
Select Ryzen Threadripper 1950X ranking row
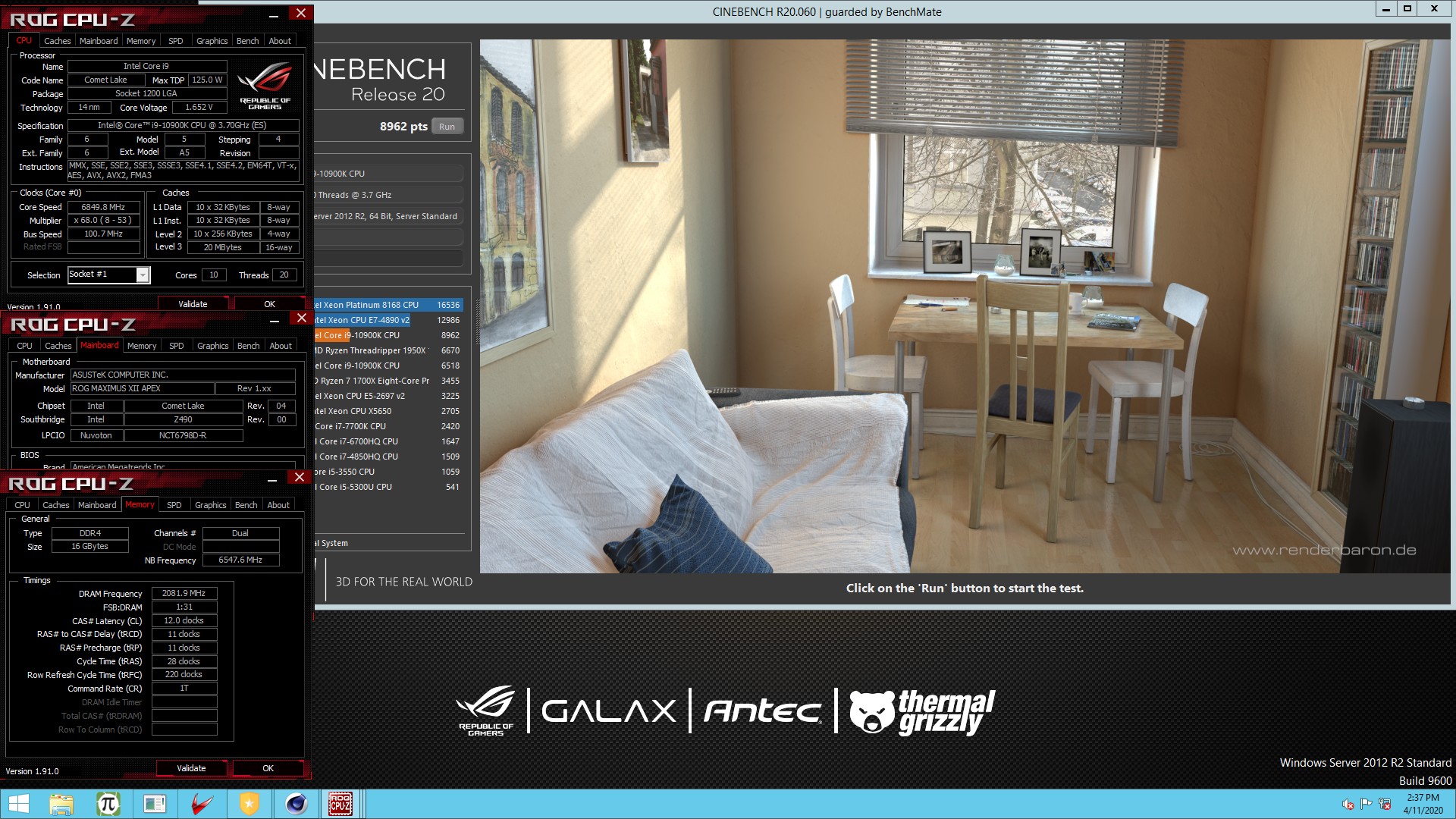click(388, 350)
